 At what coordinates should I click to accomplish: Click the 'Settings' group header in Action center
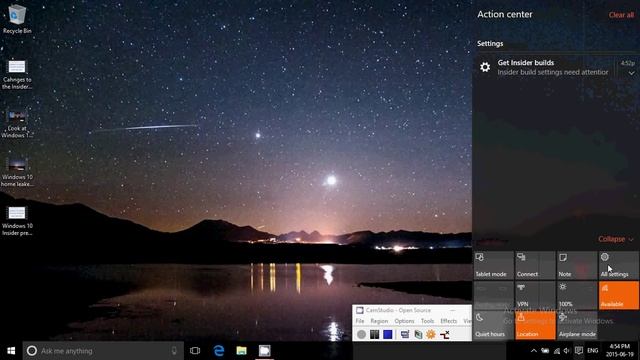(490, 44)
